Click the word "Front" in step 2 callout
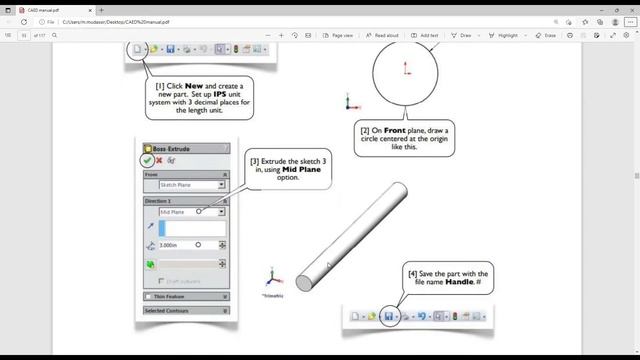640x360 pixels. point(395,131)
